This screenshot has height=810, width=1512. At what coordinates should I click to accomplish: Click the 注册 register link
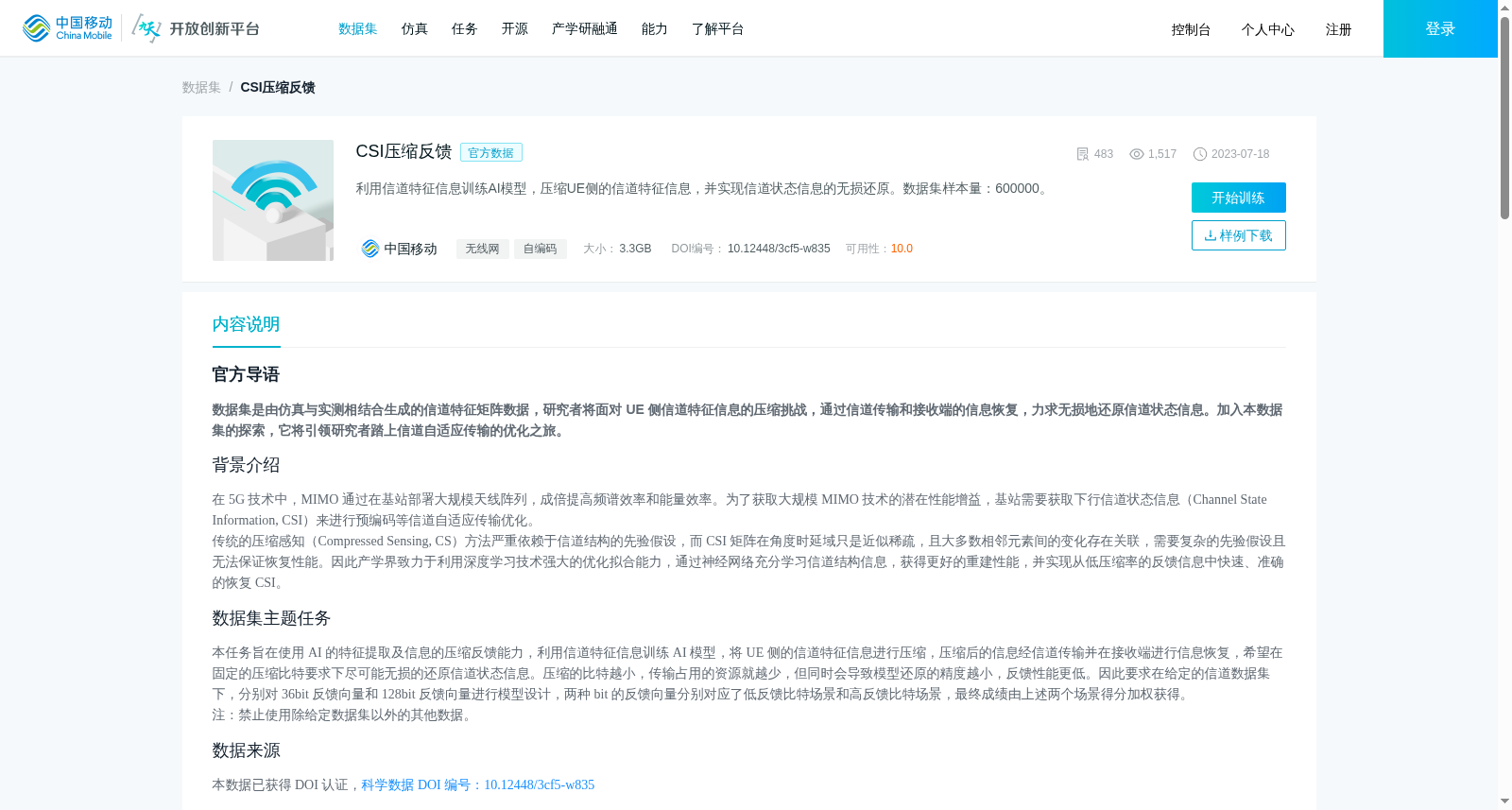[1338, 30]
